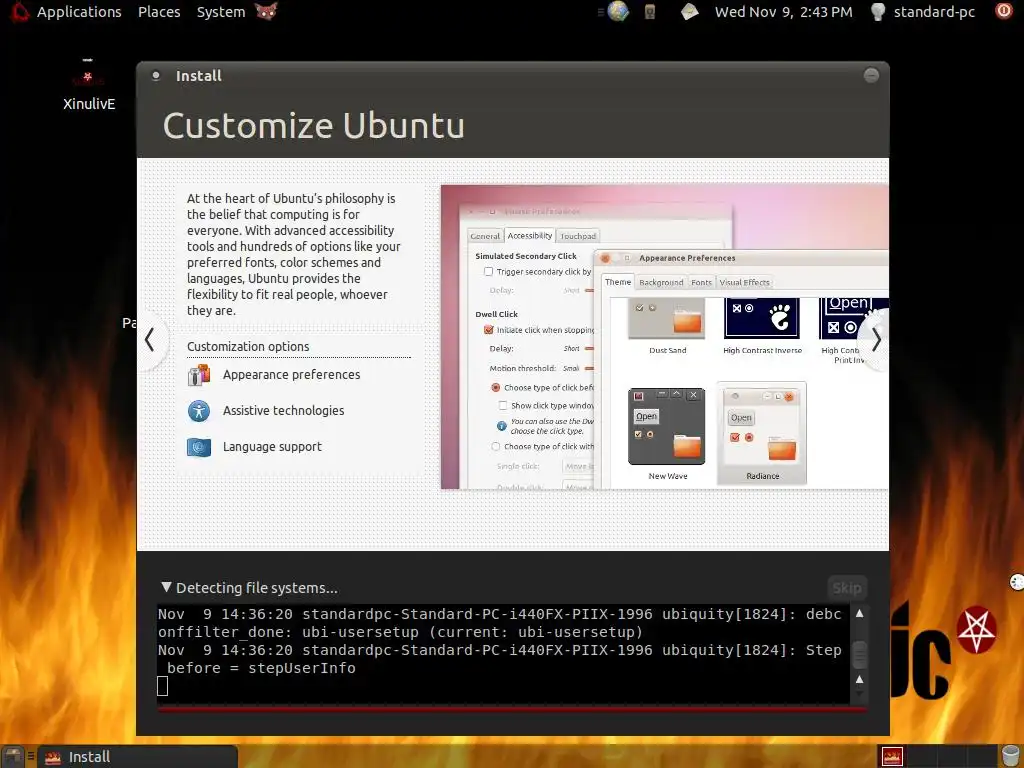Advance to the next slide with the right arrow
The image size is (1024, 768).
pyautogui.click(x=876, y=340)
